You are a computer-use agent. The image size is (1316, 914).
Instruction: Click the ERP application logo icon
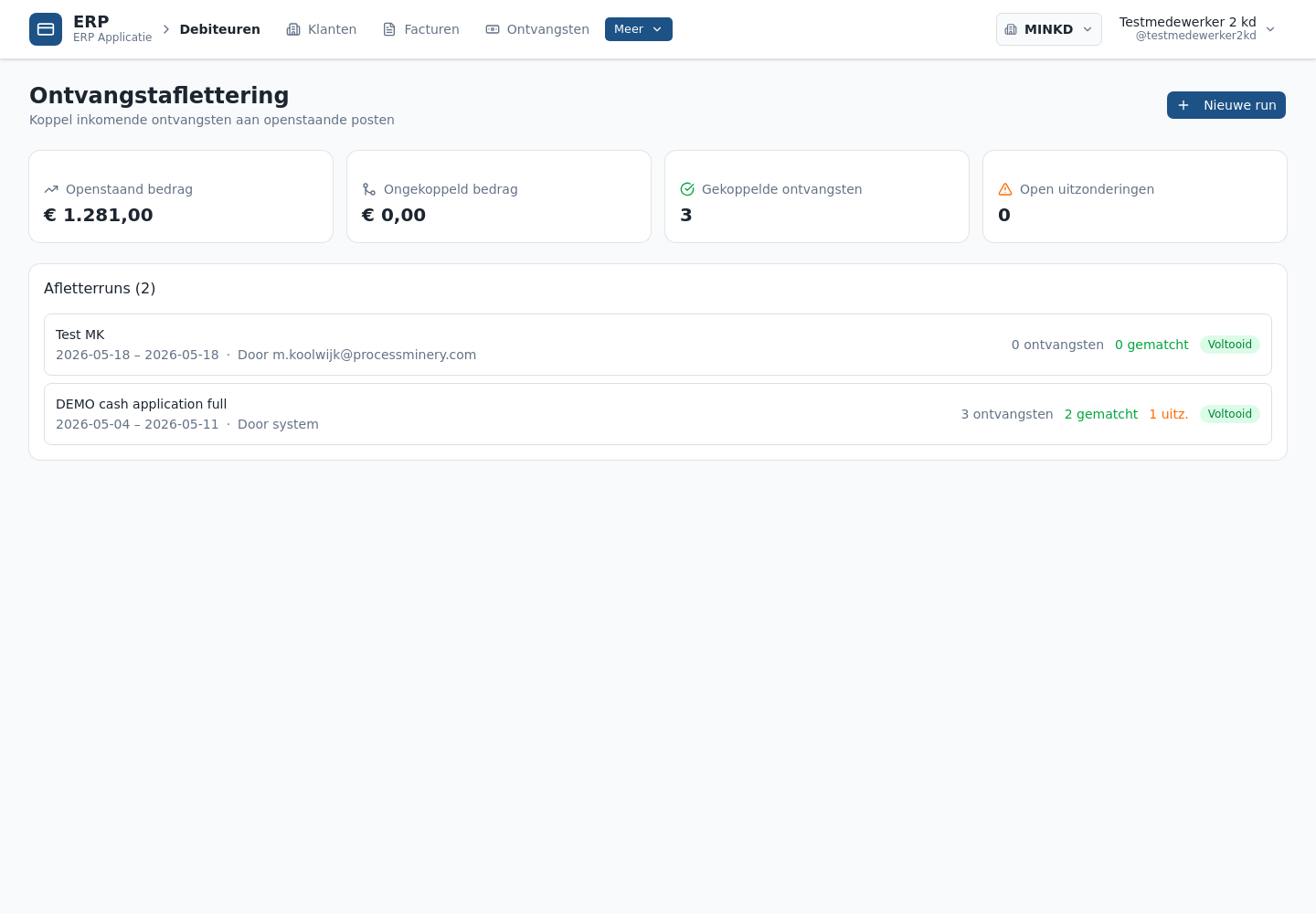pos(46,29)
